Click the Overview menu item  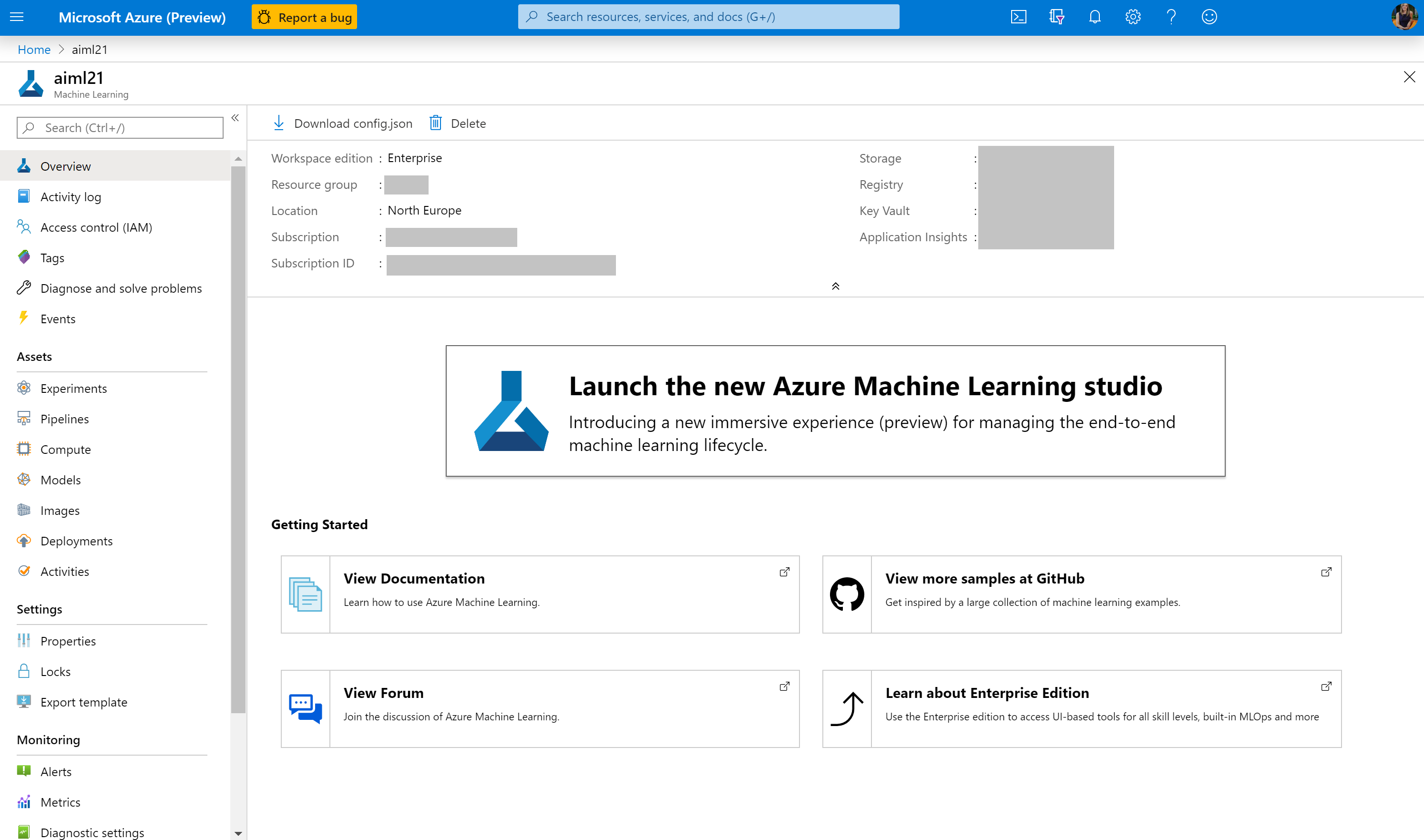pyautogui.click(x=65, y=166)
